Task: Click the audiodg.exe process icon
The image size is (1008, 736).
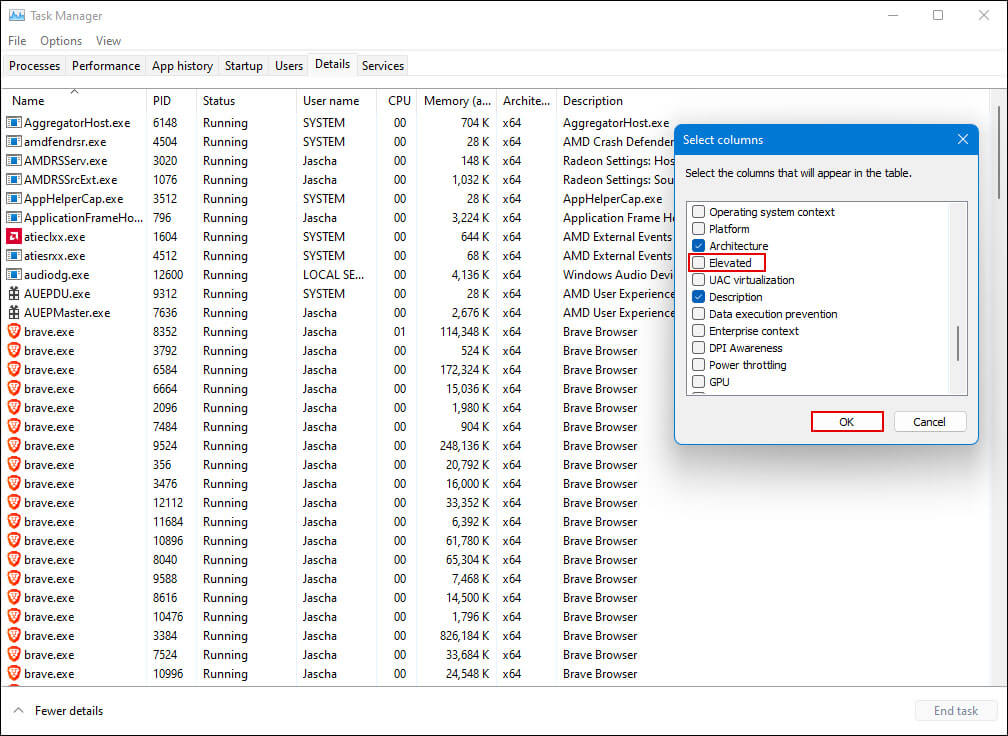Action: (x=14, y=274)
